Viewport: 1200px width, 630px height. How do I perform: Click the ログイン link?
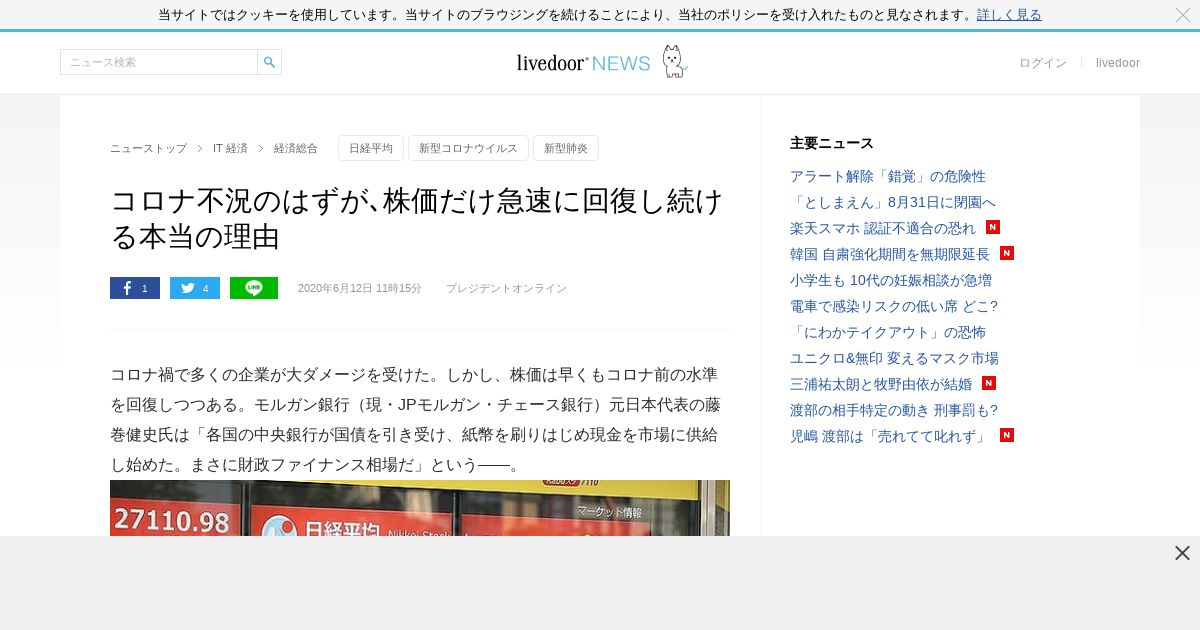(x=1043, y=63)
